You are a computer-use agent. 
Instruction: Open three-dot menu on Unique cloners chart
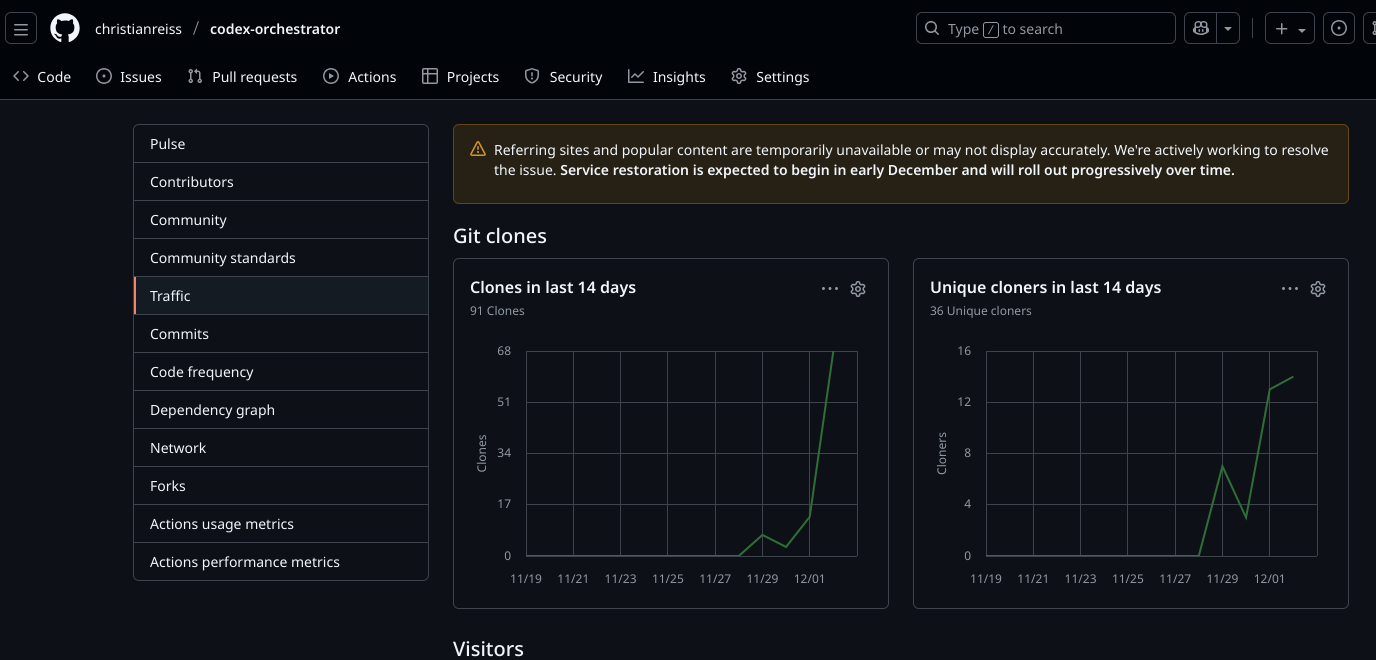pyautogui.click(x=1290, y=289)
